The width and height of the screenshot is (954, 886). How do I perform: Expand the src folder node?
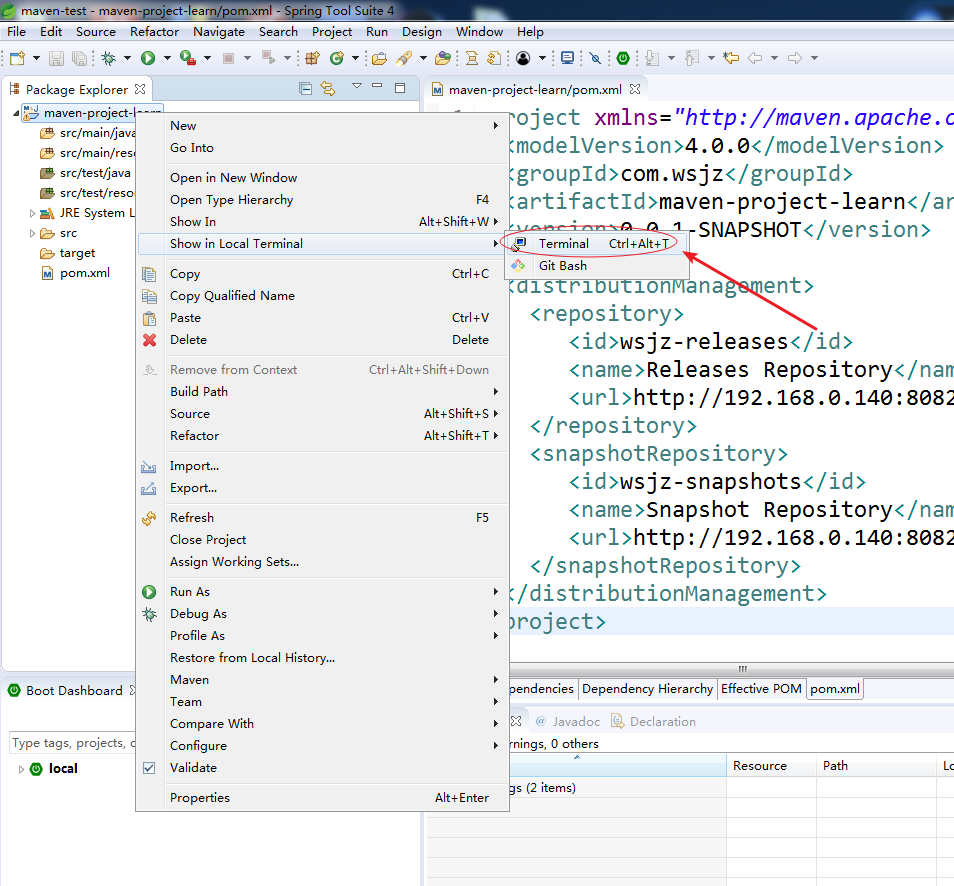[32, 233]
